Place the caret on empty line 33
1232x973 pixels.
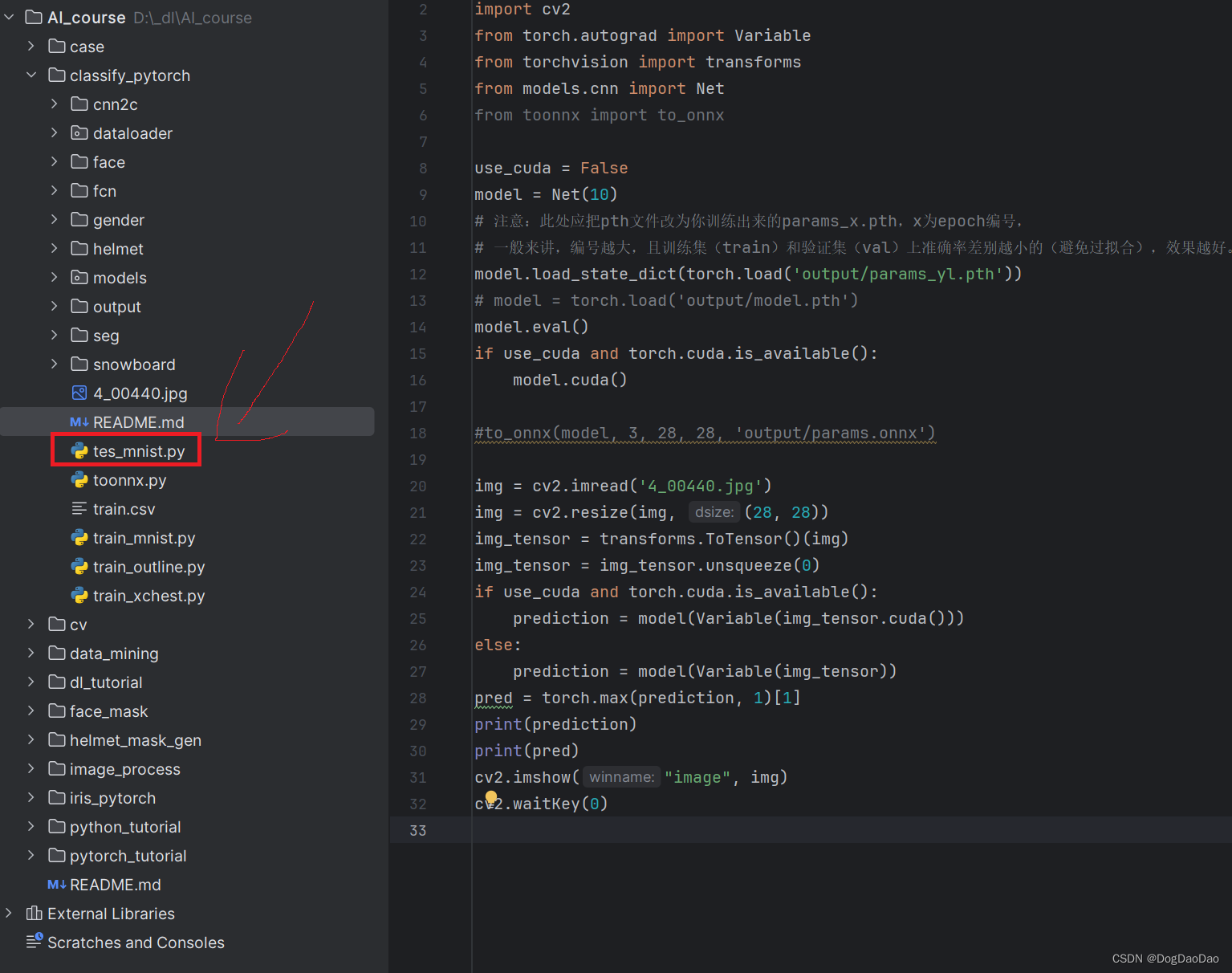(x=852, y=830)
